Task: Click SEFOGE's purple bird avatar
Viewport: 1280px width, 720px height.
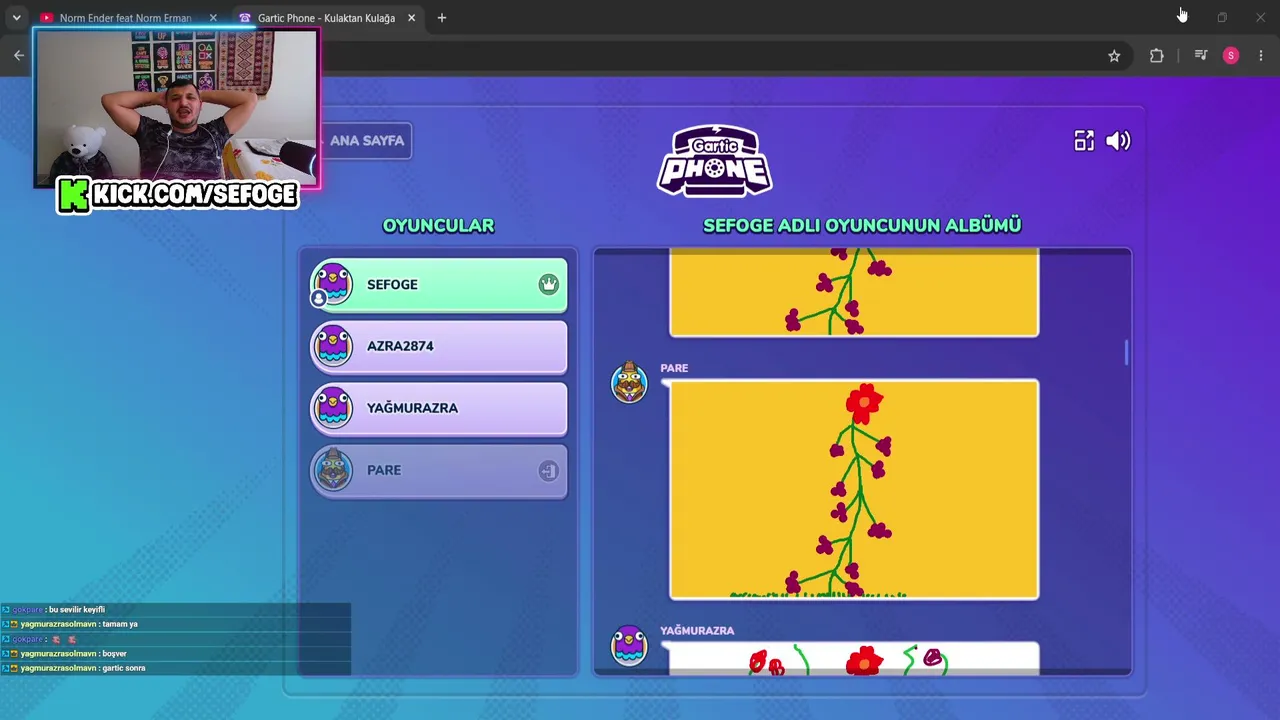Action: tap(332, 284)
